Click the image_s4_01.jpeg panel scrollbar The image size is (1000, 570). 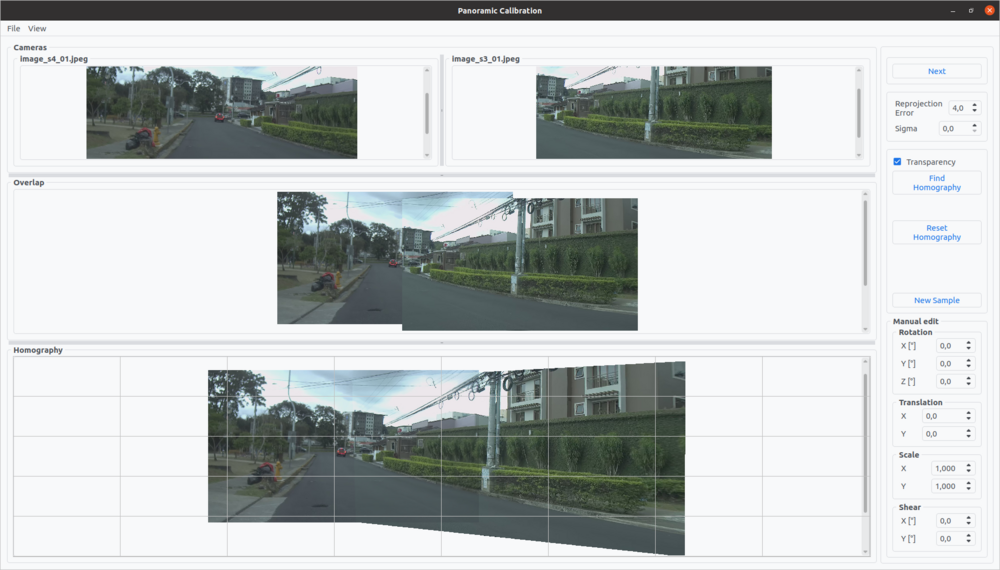pos(427,113)
